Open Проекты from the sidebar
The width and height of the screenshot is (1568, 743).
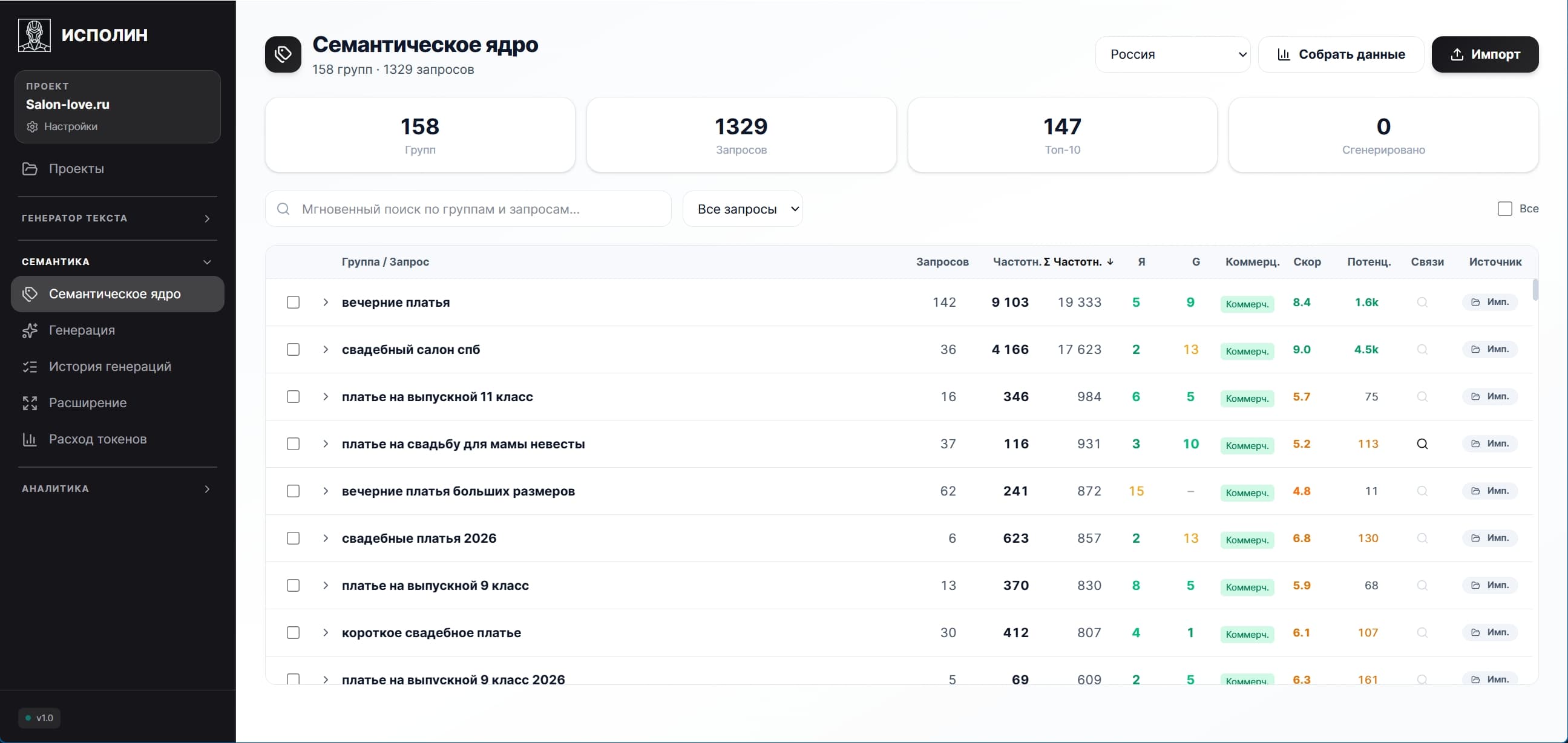(x=76, y=169)
